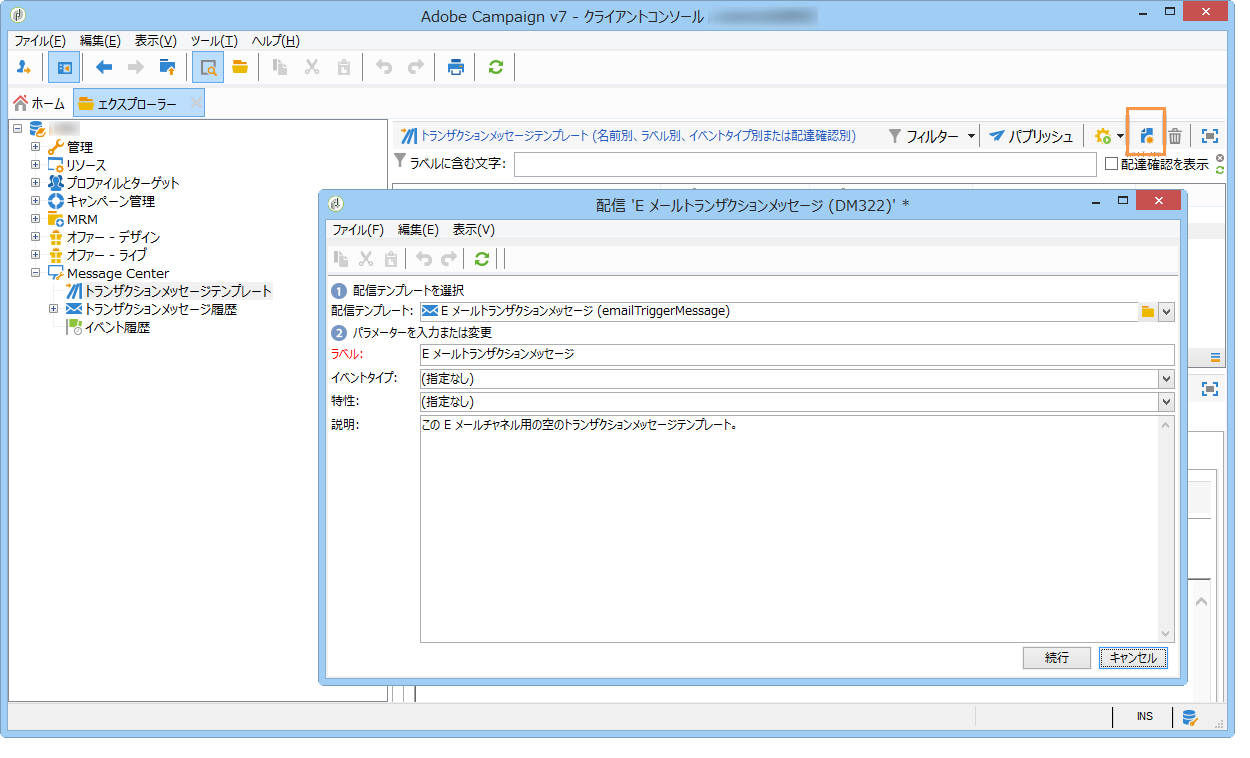Click the trash delete icon in list toolbar
This screenshot has height=758, width=1250.
tap(1176, 136)
